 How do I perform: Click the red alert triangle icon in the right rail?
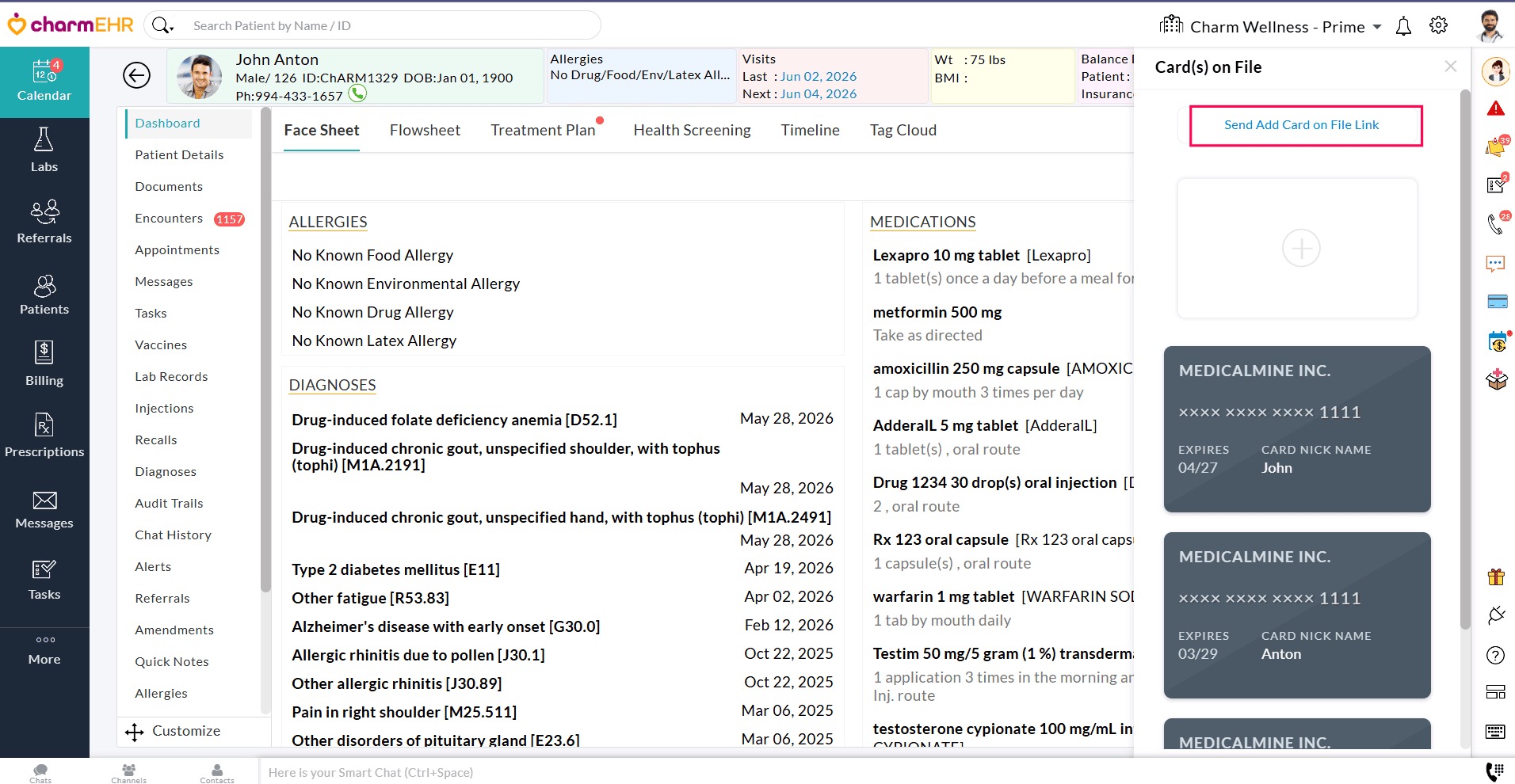(1496, 108)
